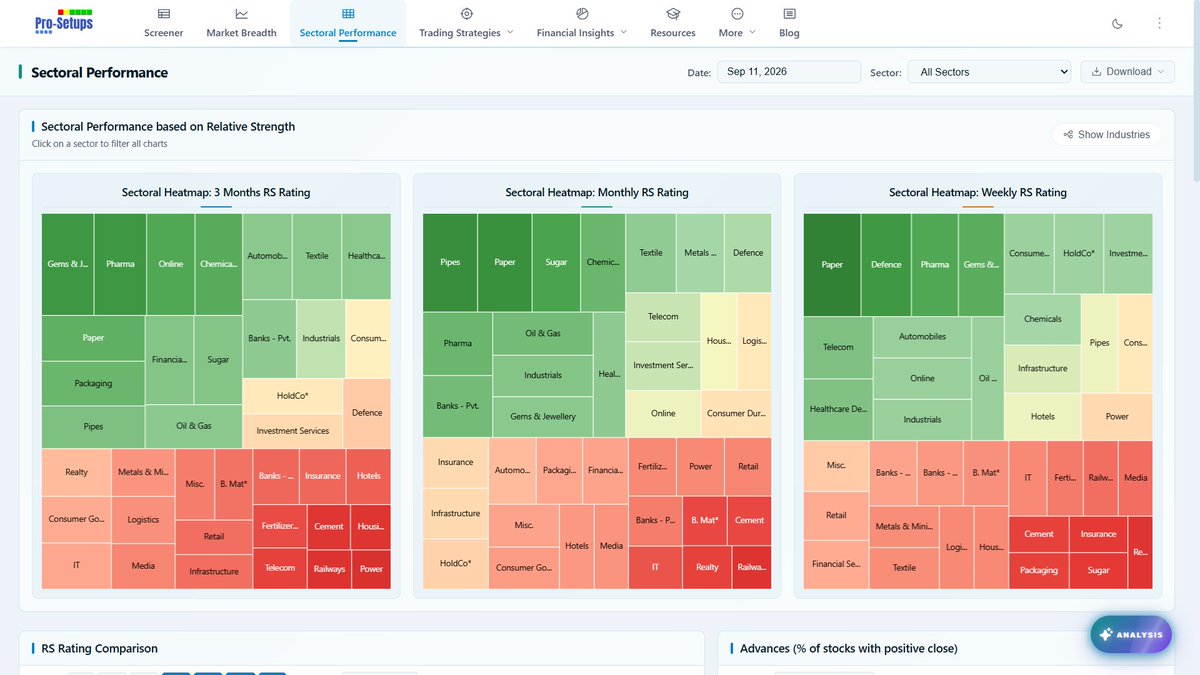Click IT cell in Monthly heatmap

click(x=655, y=567)
